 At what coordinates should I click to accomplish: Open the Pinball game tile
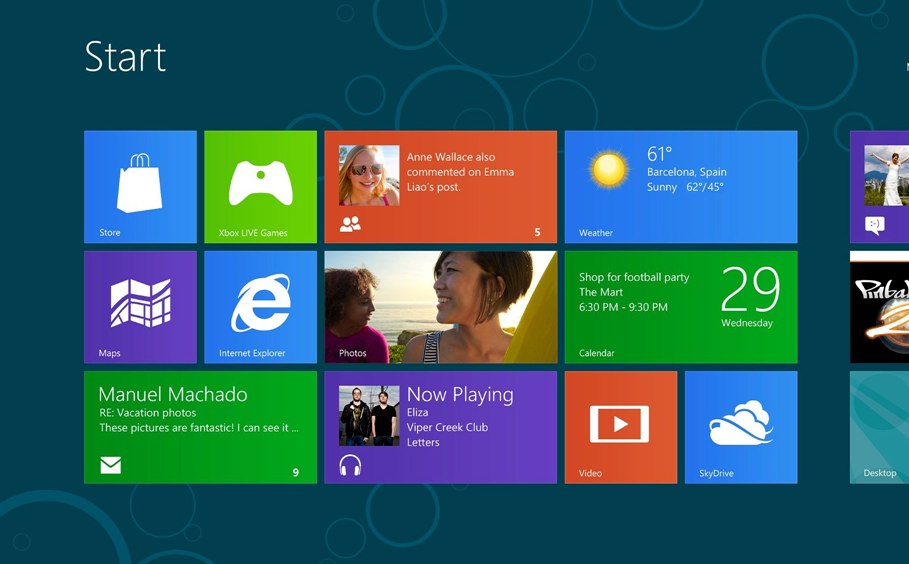tap(879, 307)
